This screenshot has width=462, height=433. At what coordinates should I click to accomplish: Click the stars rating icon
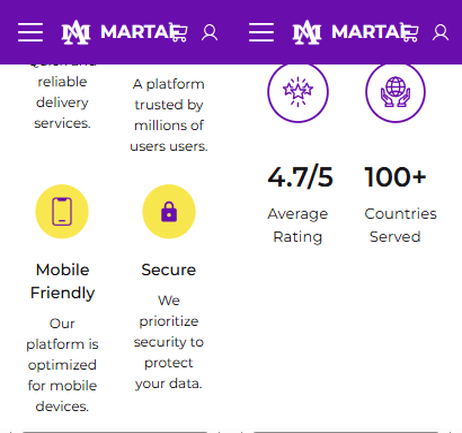coord(298,92)
